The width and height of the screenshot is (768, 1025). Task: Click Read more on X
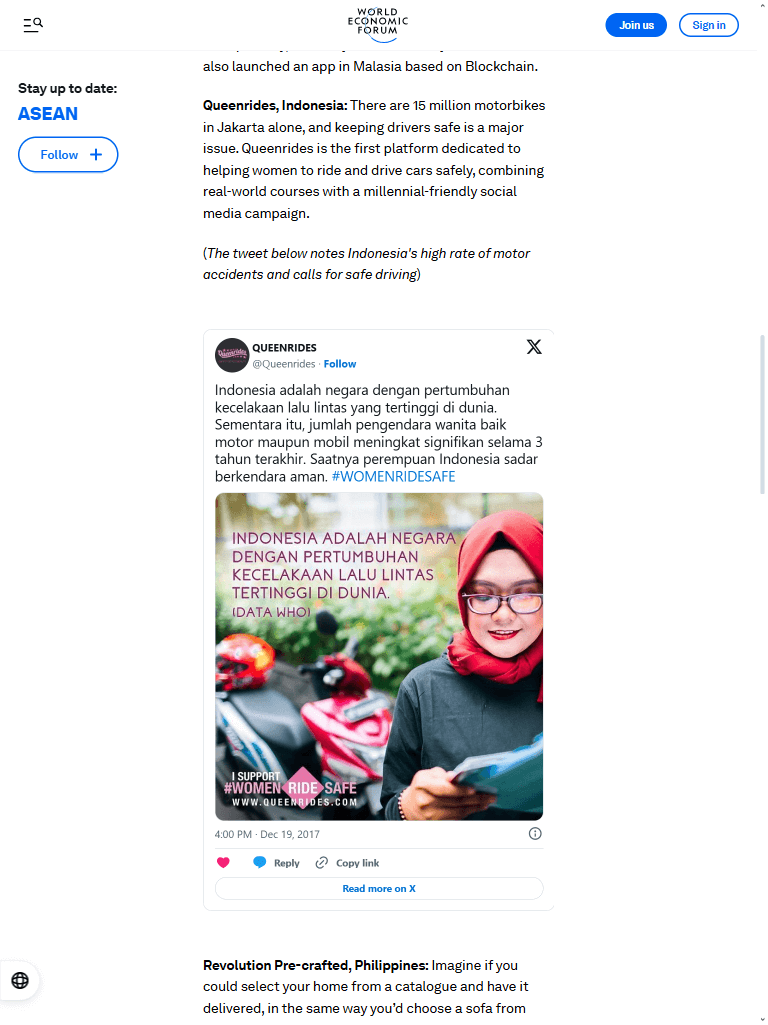pos(379,888)
